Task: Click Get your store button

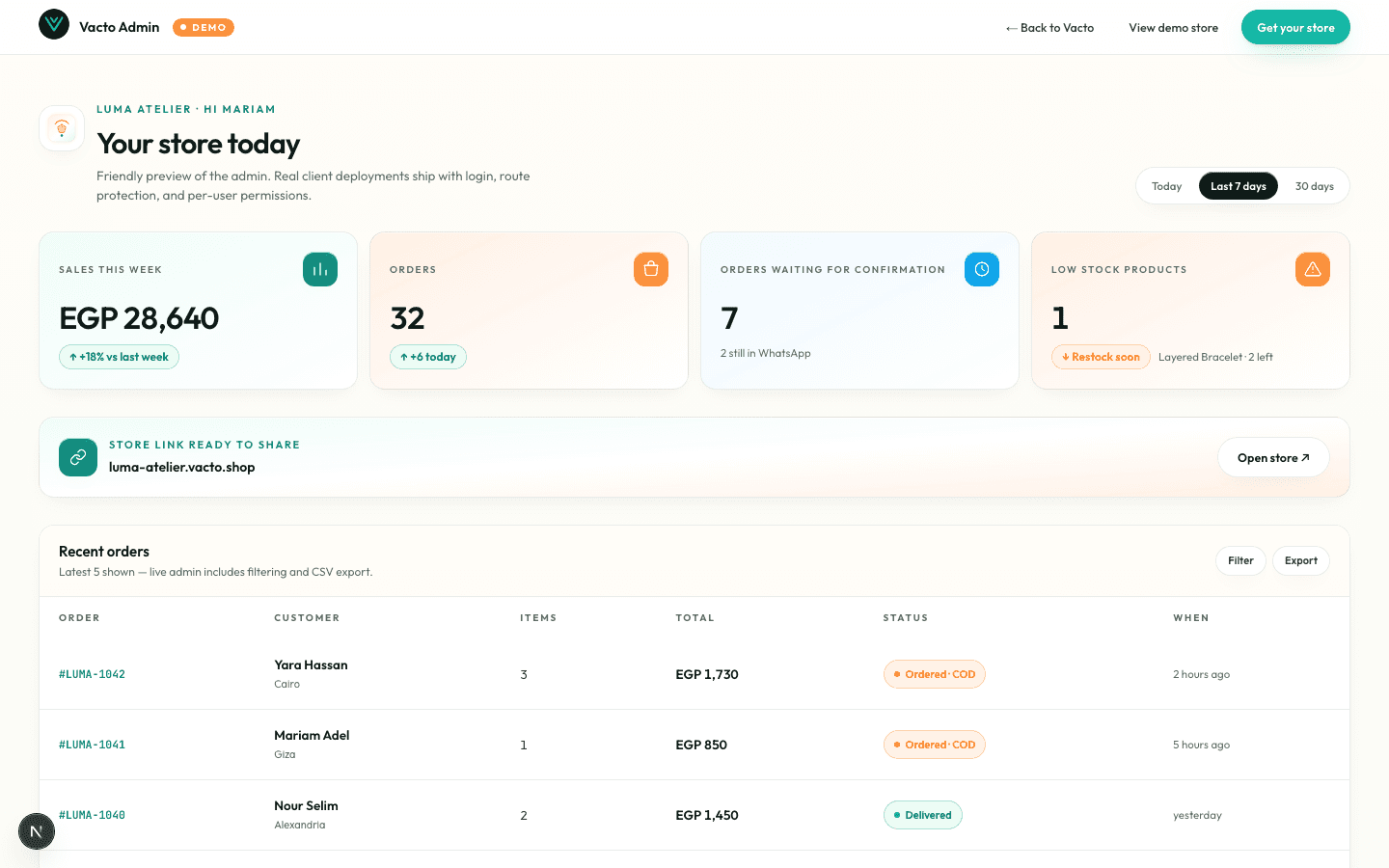Action: point(1295,28)
